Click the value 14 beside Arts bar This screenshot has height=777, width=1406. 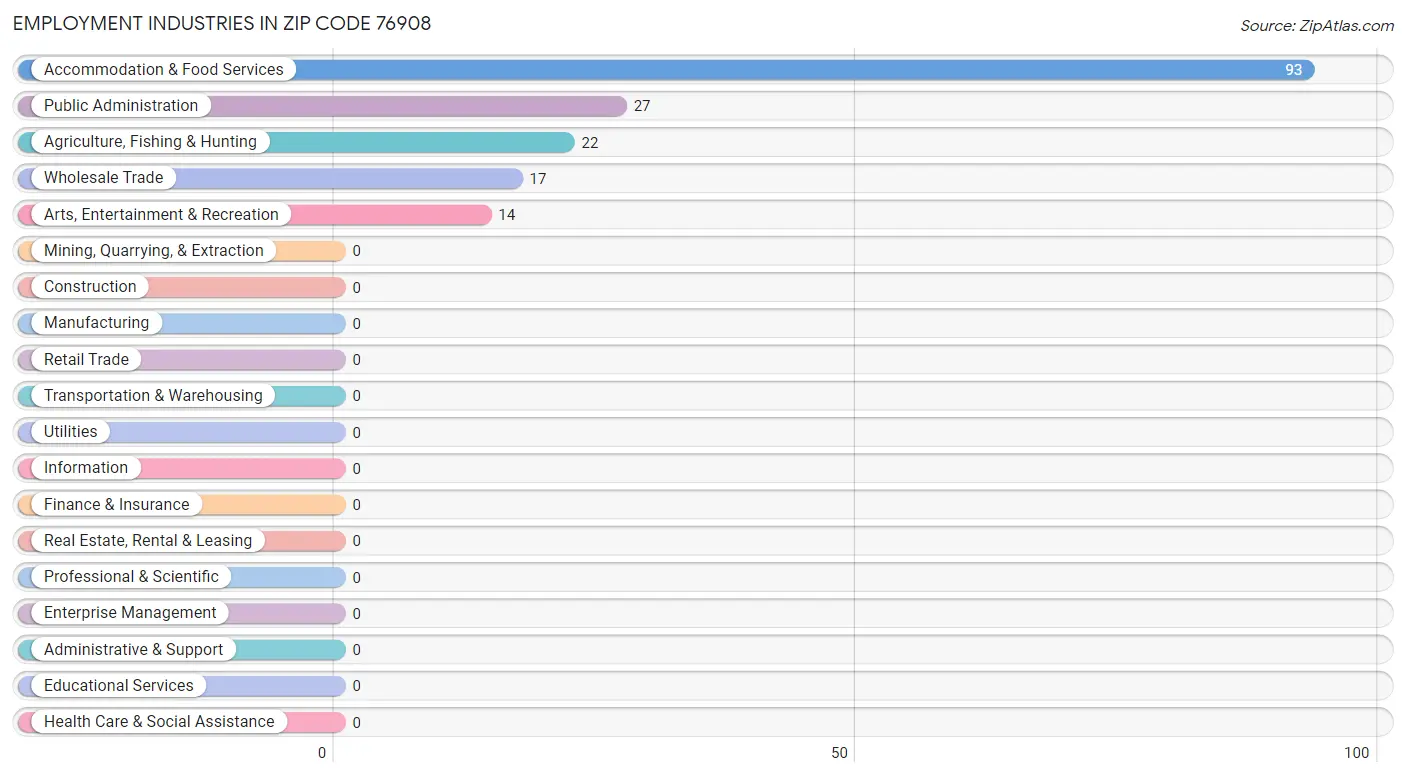pyautogui.click(x=507, y=215)
